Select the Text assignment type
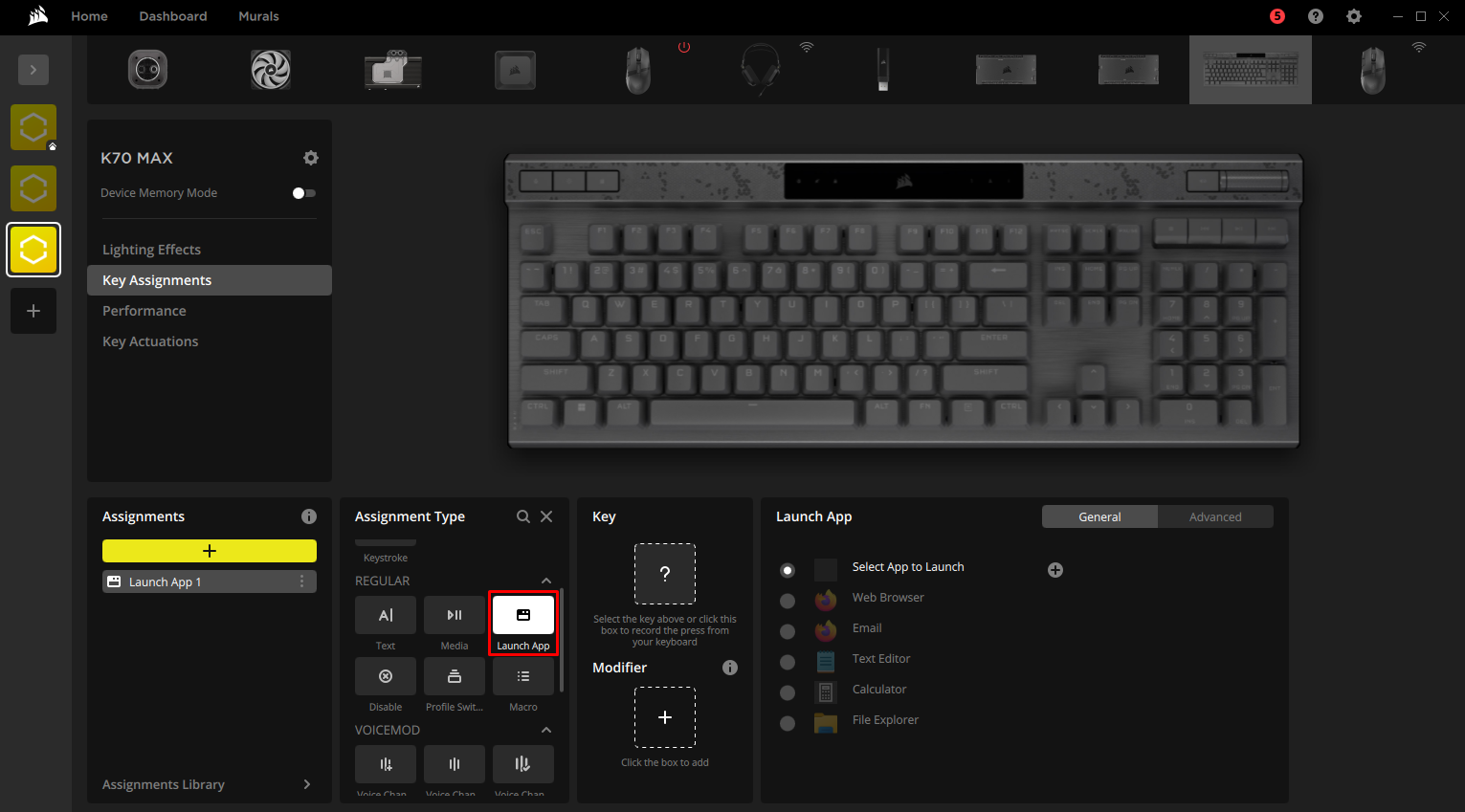Viewport: 1465px width, 812px height. [385, 615]
